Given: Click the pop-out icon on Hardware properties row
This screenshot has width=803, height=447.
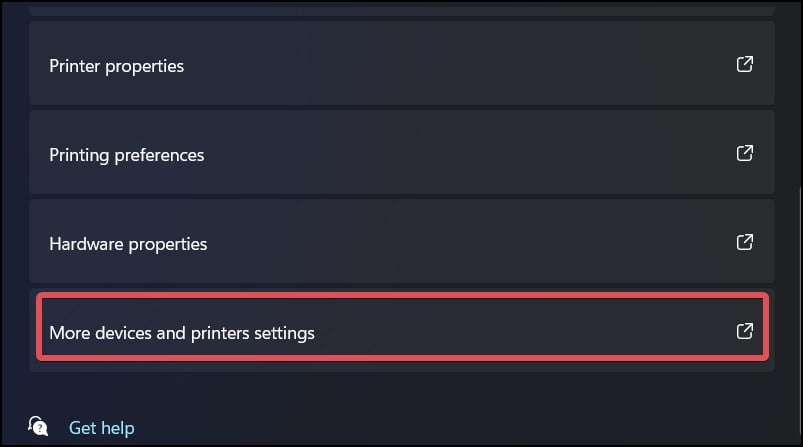Looking at the screenshot, I should coord(745,242).
